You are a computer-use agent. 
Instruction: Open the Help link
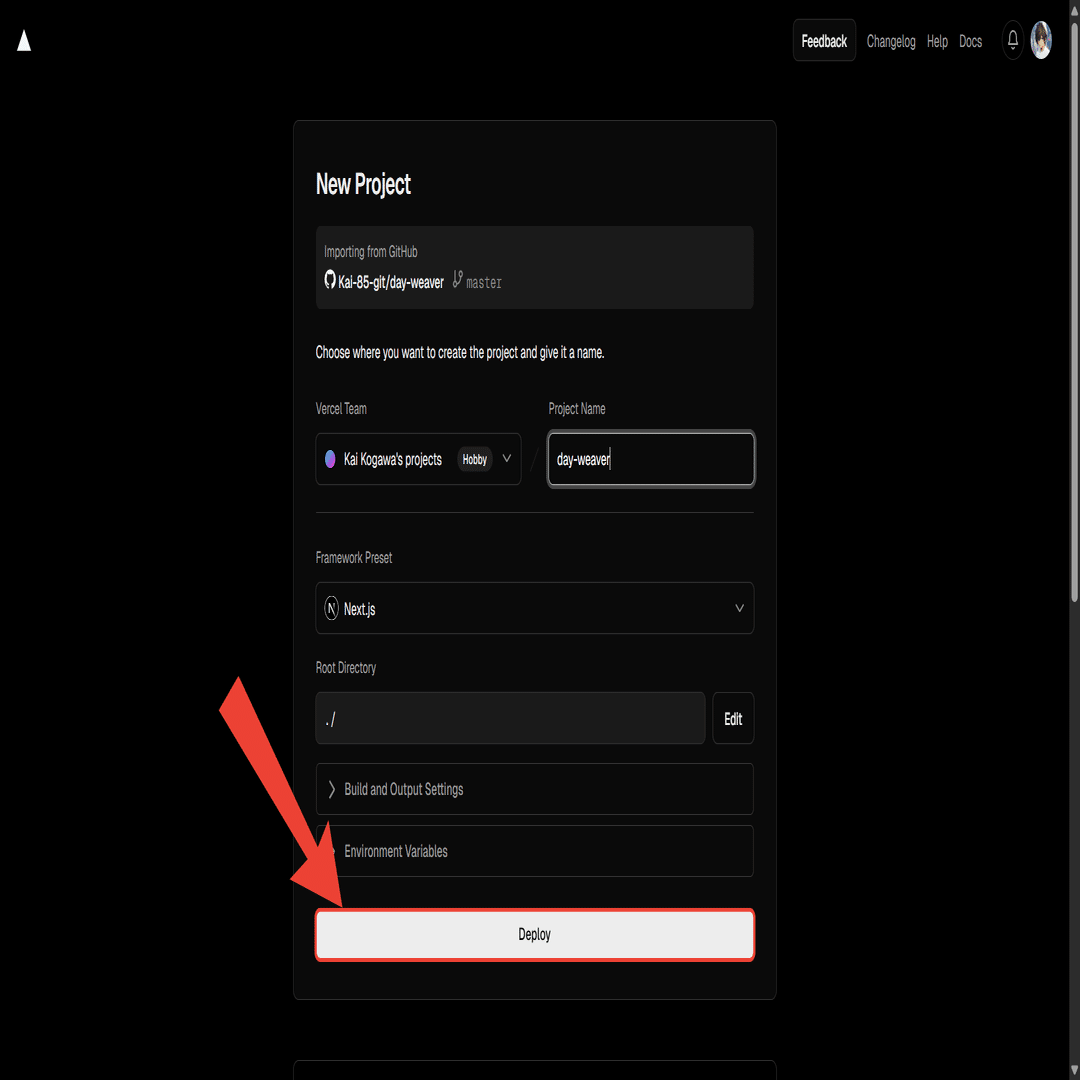pos(937,41)
